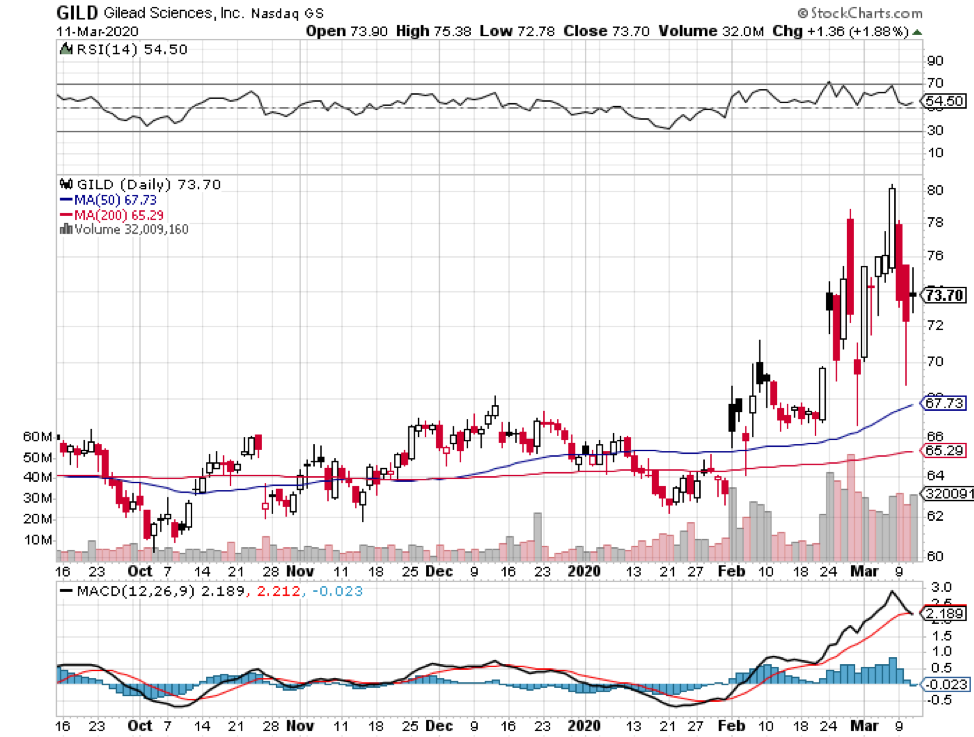Click the red 65.29 price tag on right axis
The width and height of the screenshot is (974, 737).
pyautogui.click(x=944, y=451)
